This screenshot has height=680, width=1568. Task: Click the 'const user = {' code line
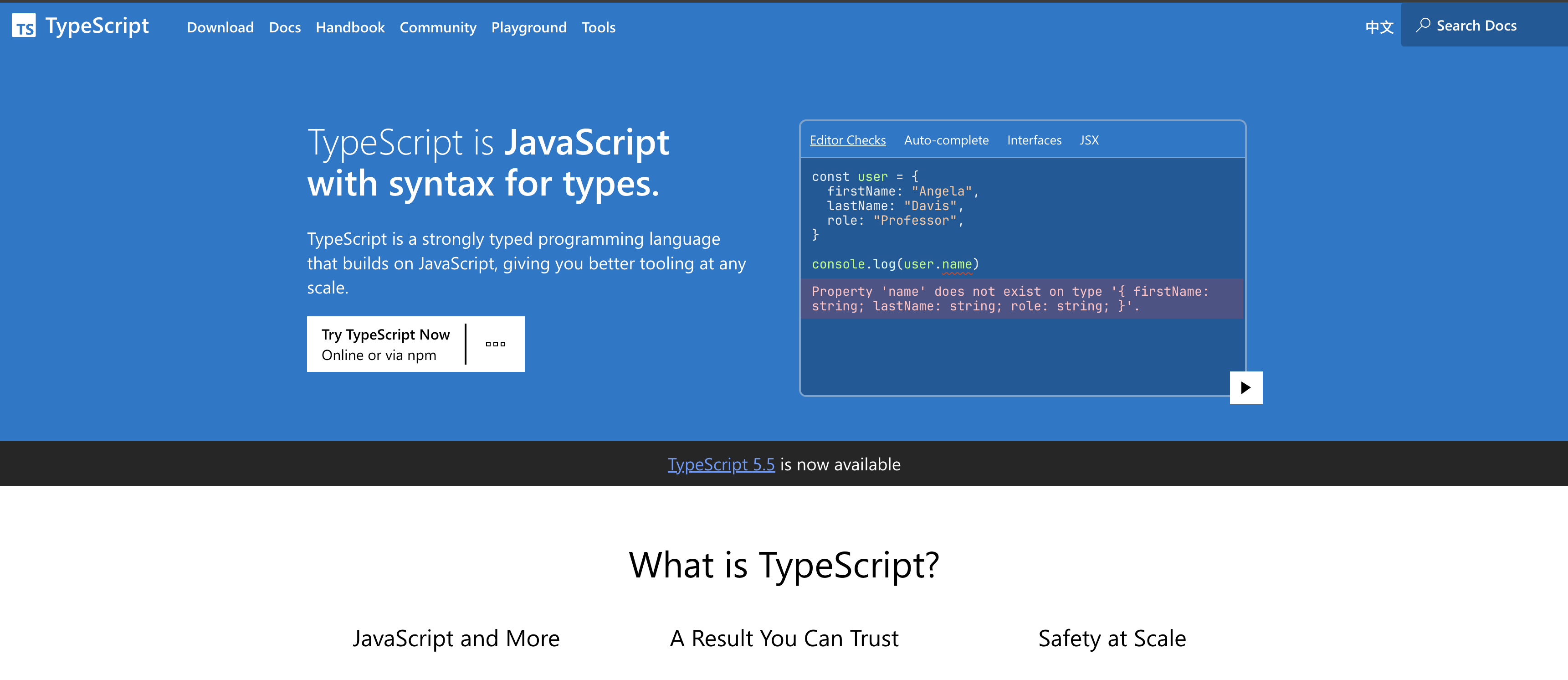865,176
